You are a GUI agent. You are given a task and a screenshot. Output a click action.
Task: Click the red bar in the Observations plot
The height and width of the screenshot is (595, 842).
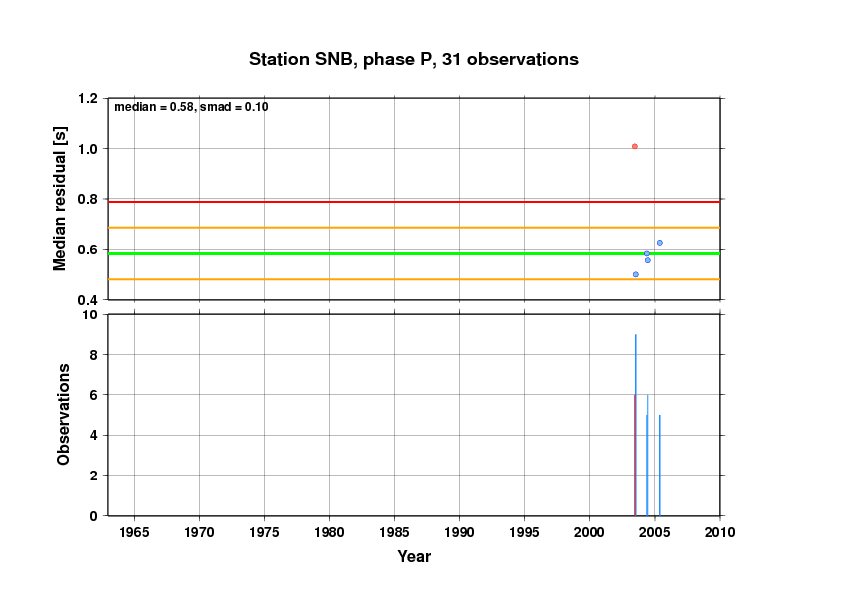pos(635,455)
